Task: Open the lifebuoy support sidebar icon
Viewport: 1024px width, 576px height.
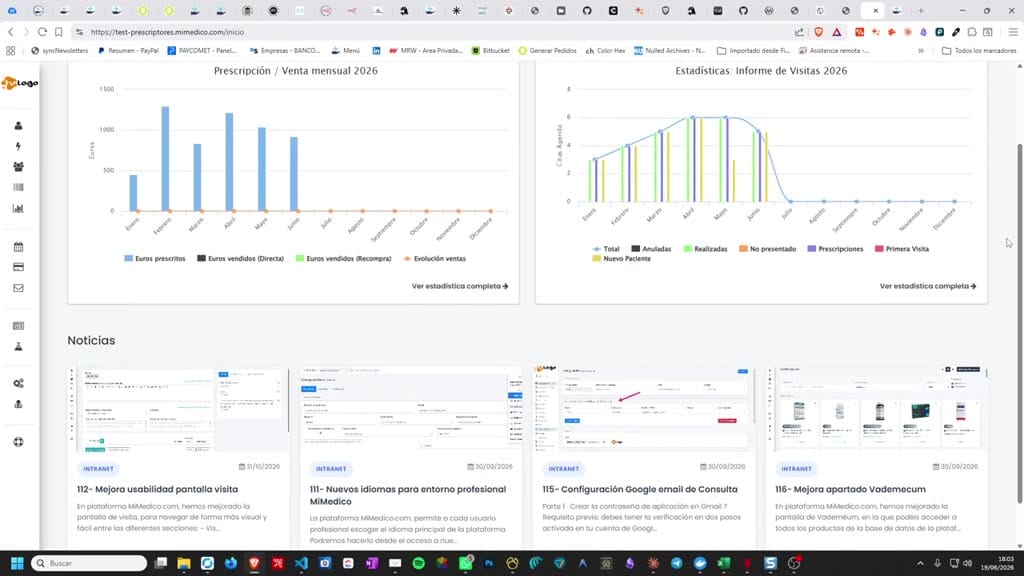Action: (18, 442)
